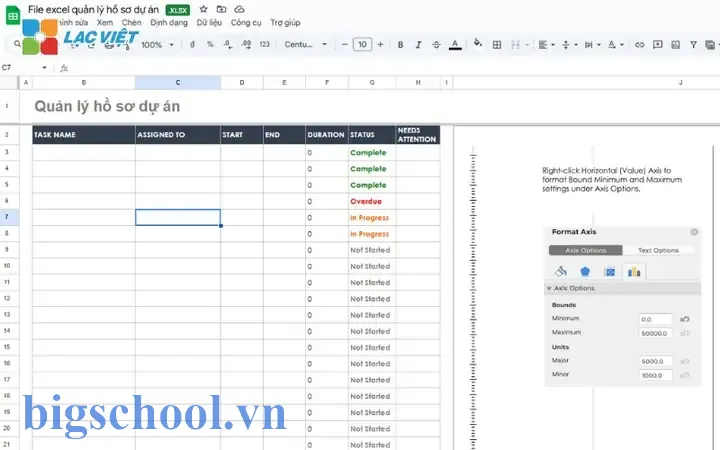The image size is (720, 450).
Task: Click the effects pentagon icon
Action: tap(585, 271)
